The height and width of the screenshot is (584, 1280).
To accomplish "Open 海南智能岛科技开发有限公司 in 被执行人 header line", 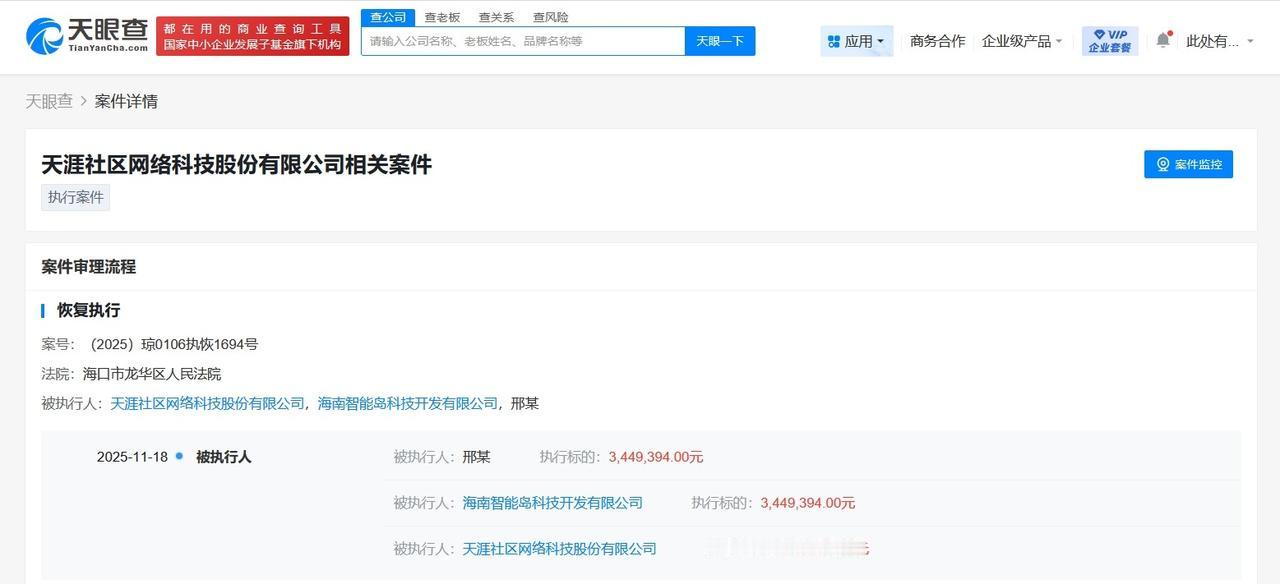I will pyautogui.click(x=408, y=403).
